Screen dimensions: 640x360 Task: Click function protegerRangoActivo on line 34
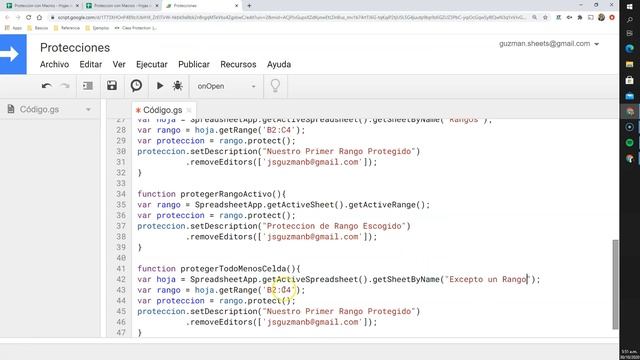click(226, 194)
